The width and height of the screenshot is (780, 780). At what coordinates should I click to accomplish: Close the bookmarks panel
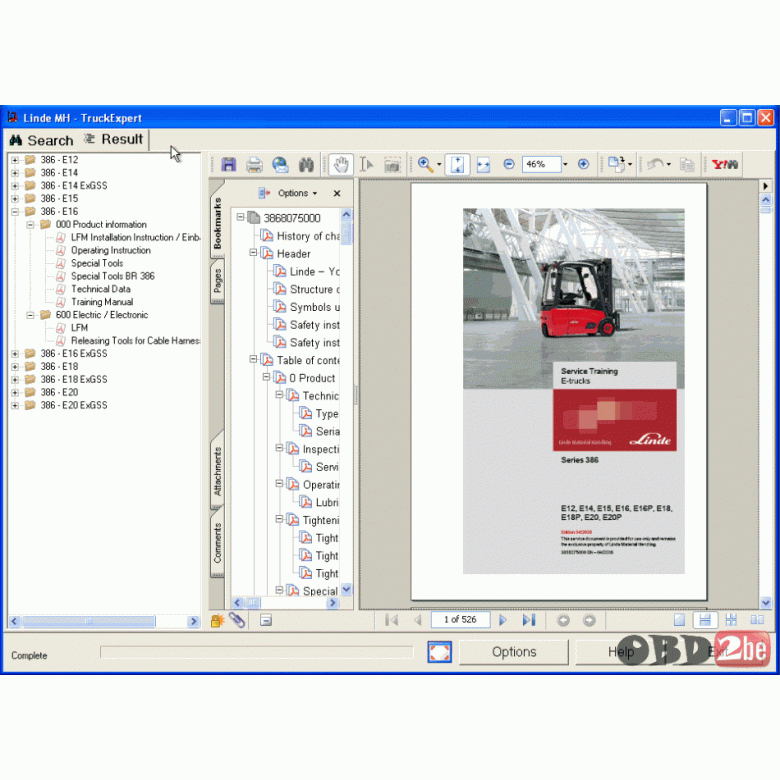click(337, 193)
